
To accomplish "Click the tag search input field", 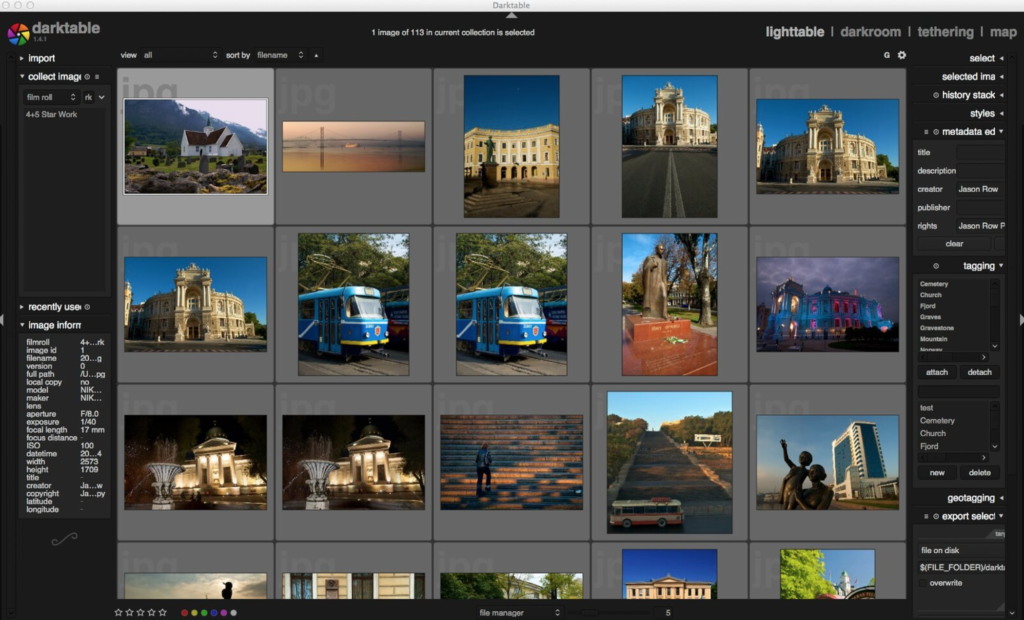I will click(958, 391).
